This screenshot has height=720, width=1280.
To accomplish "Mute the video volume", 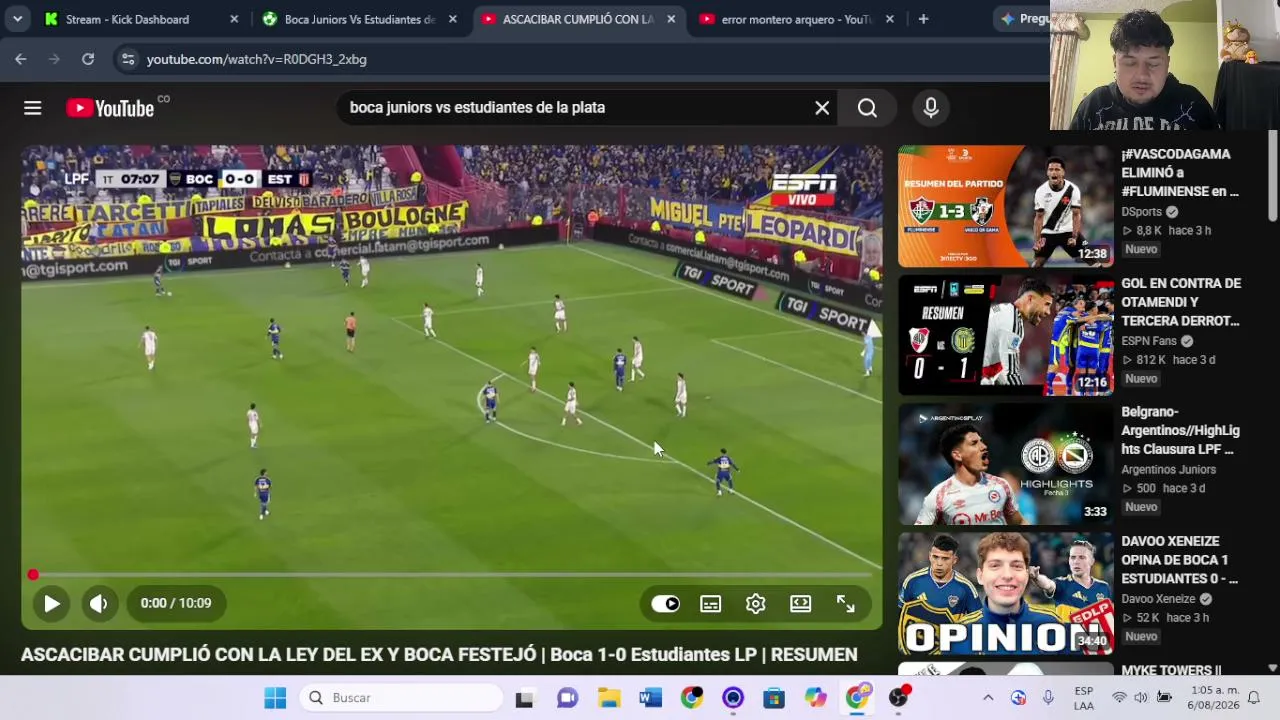I will (x=99, y=603).
